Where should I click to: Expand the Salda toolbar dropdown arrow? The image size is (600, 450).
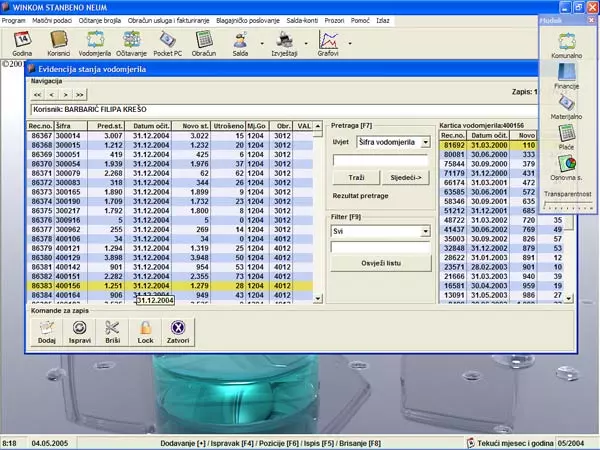[262, 41]
